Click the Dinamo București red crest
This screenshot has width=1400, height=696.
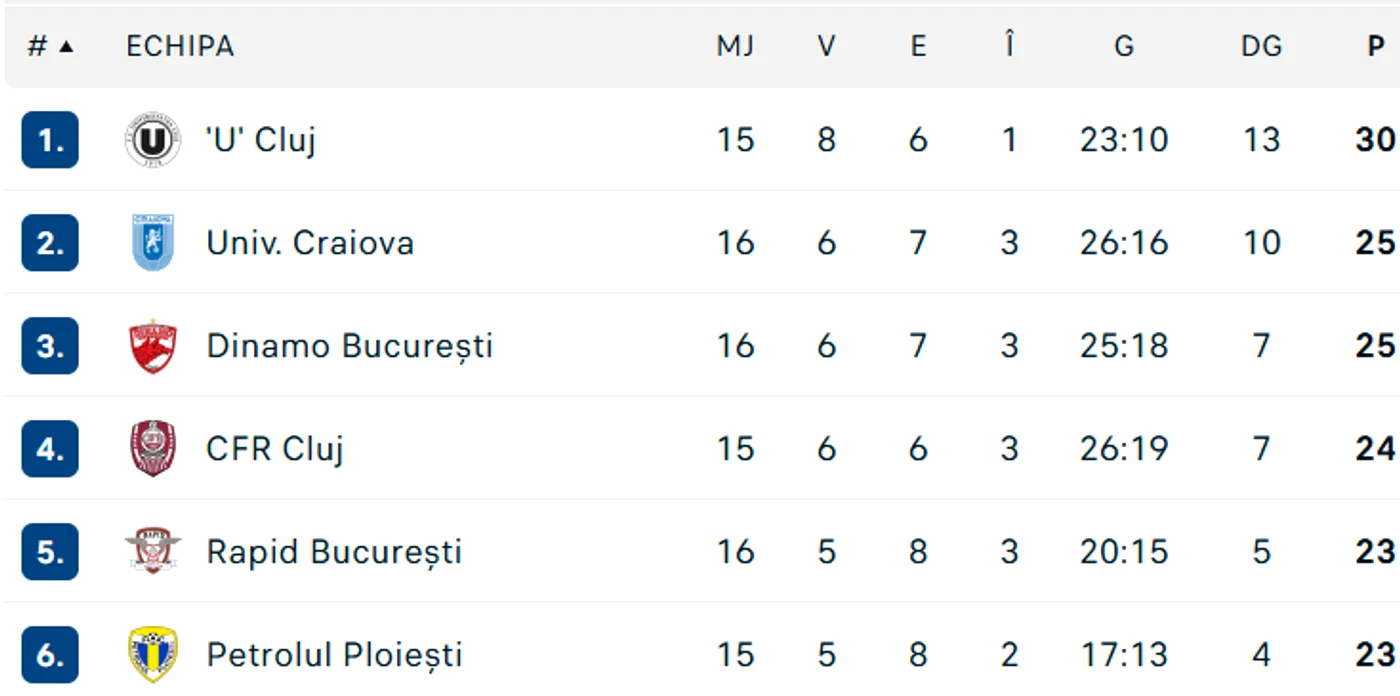point(153,346)
